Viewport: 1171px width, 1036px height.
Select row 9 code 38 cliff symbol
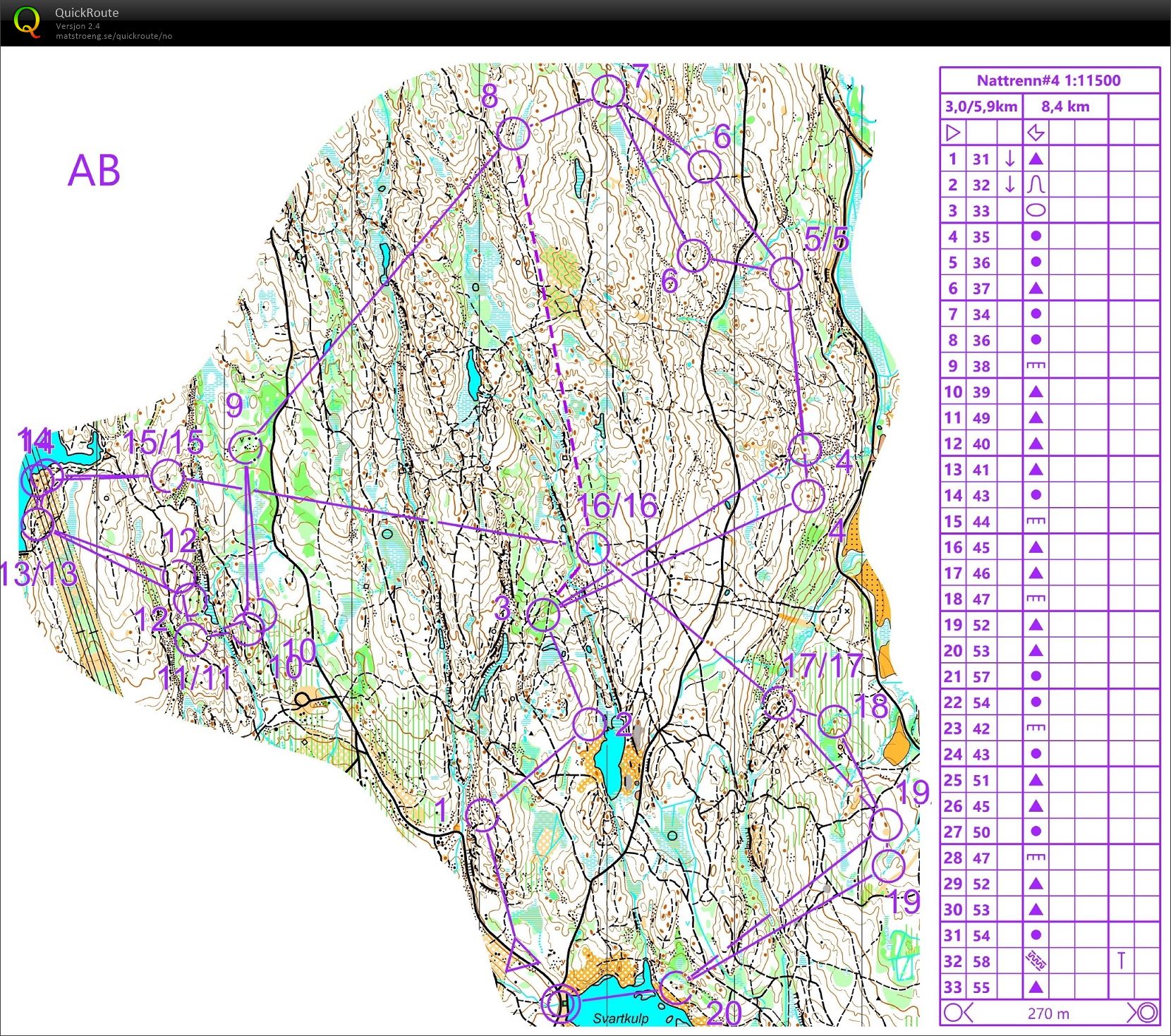(1036, 366)
